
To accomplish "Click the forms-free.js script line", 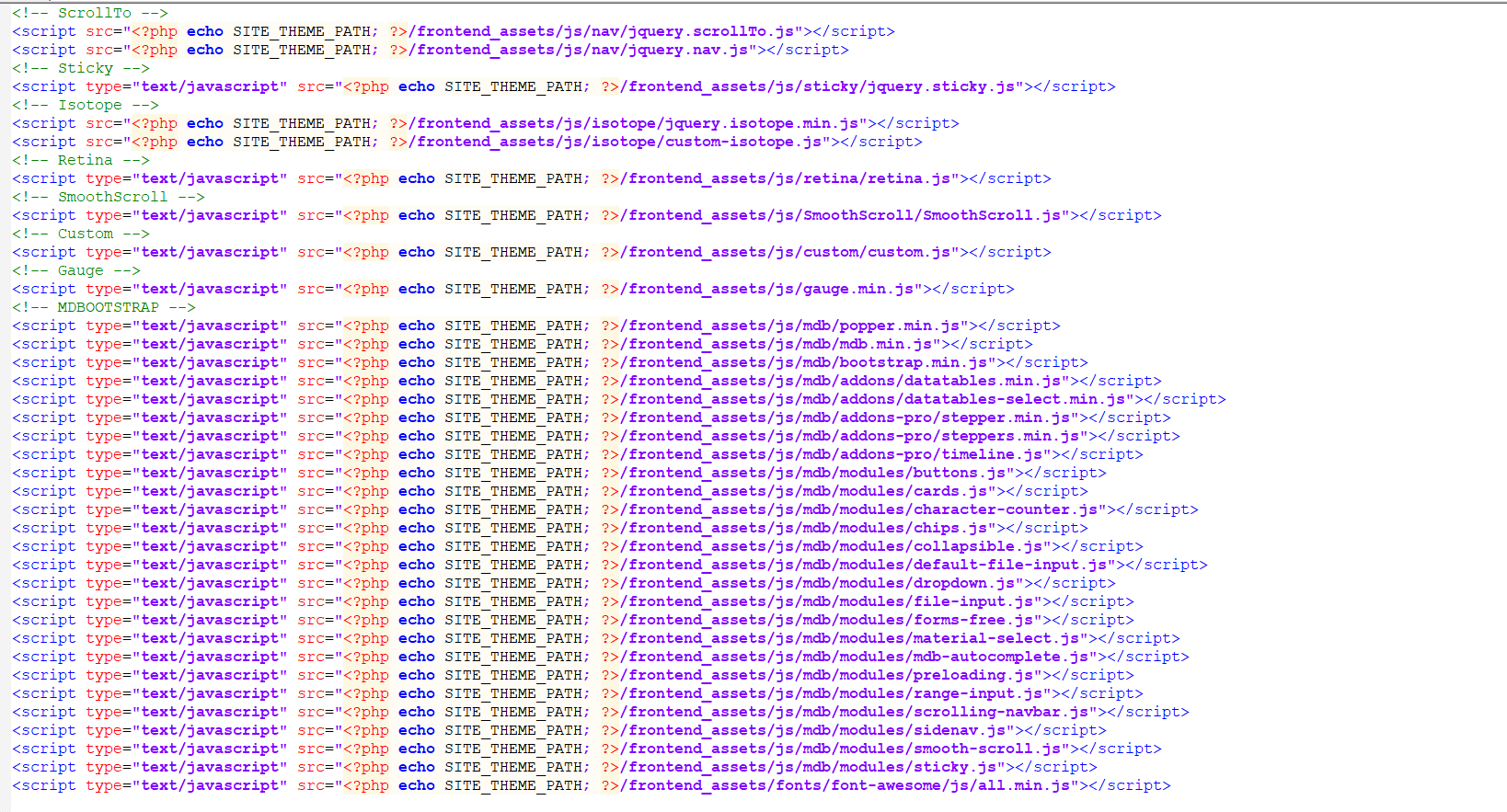I will [x=573, y=620].
